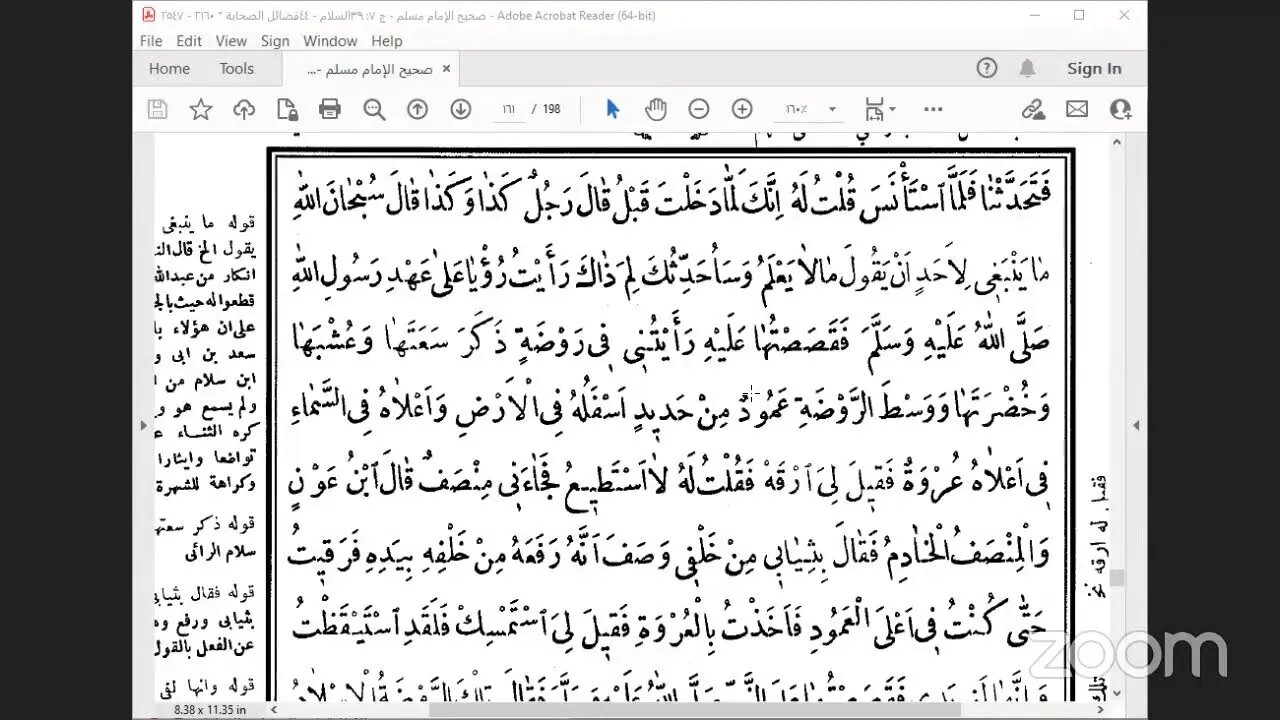Open the View menu
The height and width of the screenshot is (720, 1280).
pyautogui.click(x=231, y=41)
